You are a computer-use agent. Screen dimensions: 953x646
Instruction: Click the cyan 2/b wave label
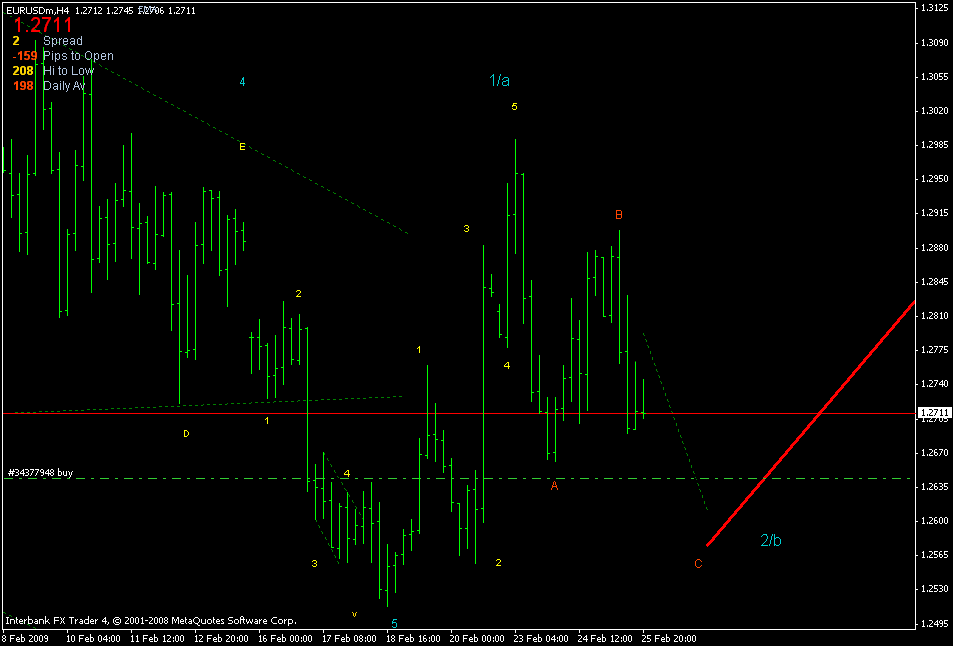pos(771,538)
